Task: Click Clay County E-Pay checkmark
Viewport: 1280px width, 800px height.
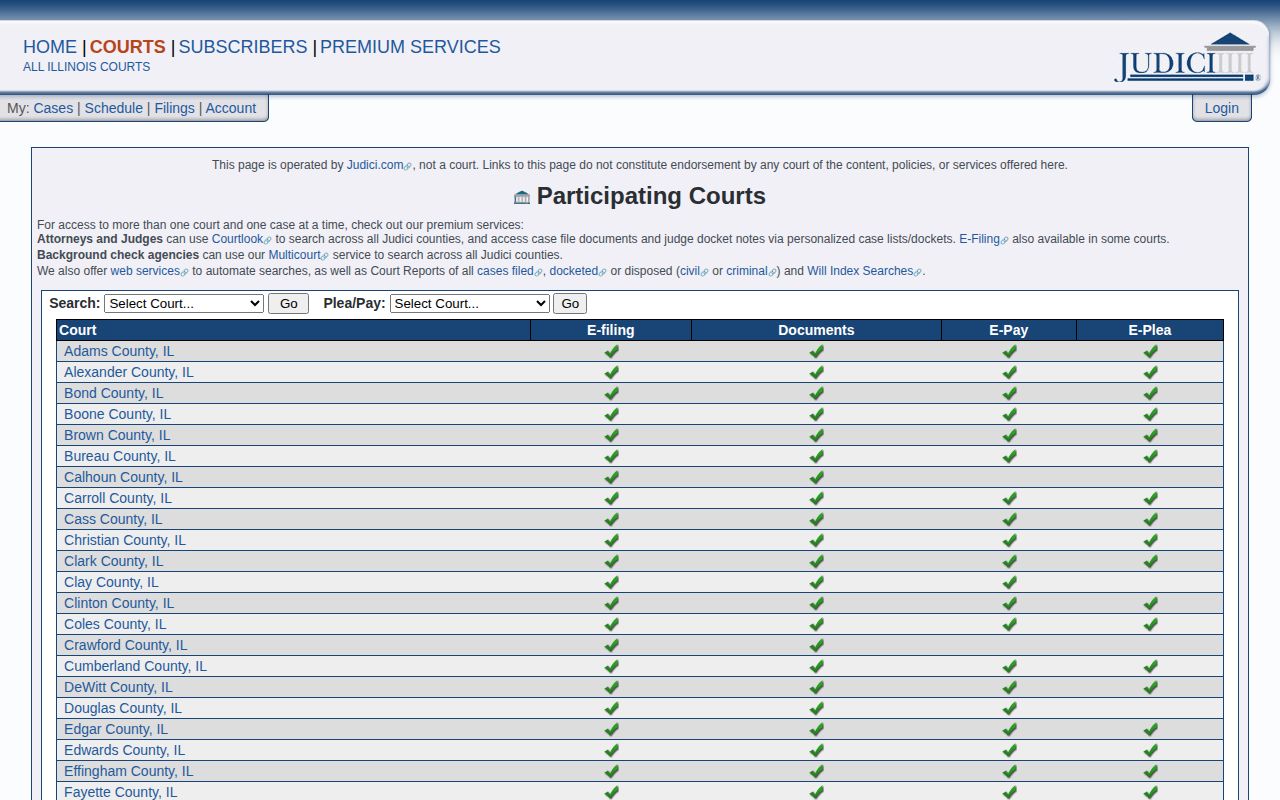Action: click(x=1009, y=582)
